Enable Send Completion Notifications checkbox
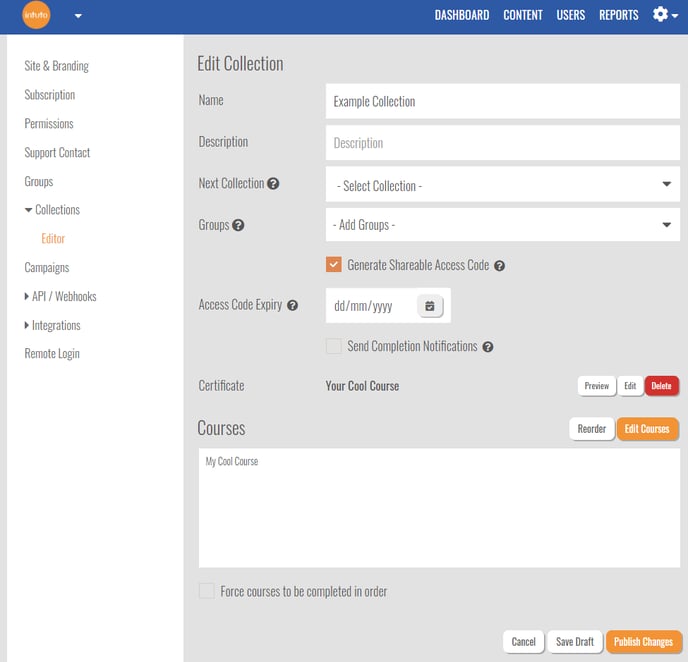Viewport: 688px width, 662px height. tap(333, 346)
